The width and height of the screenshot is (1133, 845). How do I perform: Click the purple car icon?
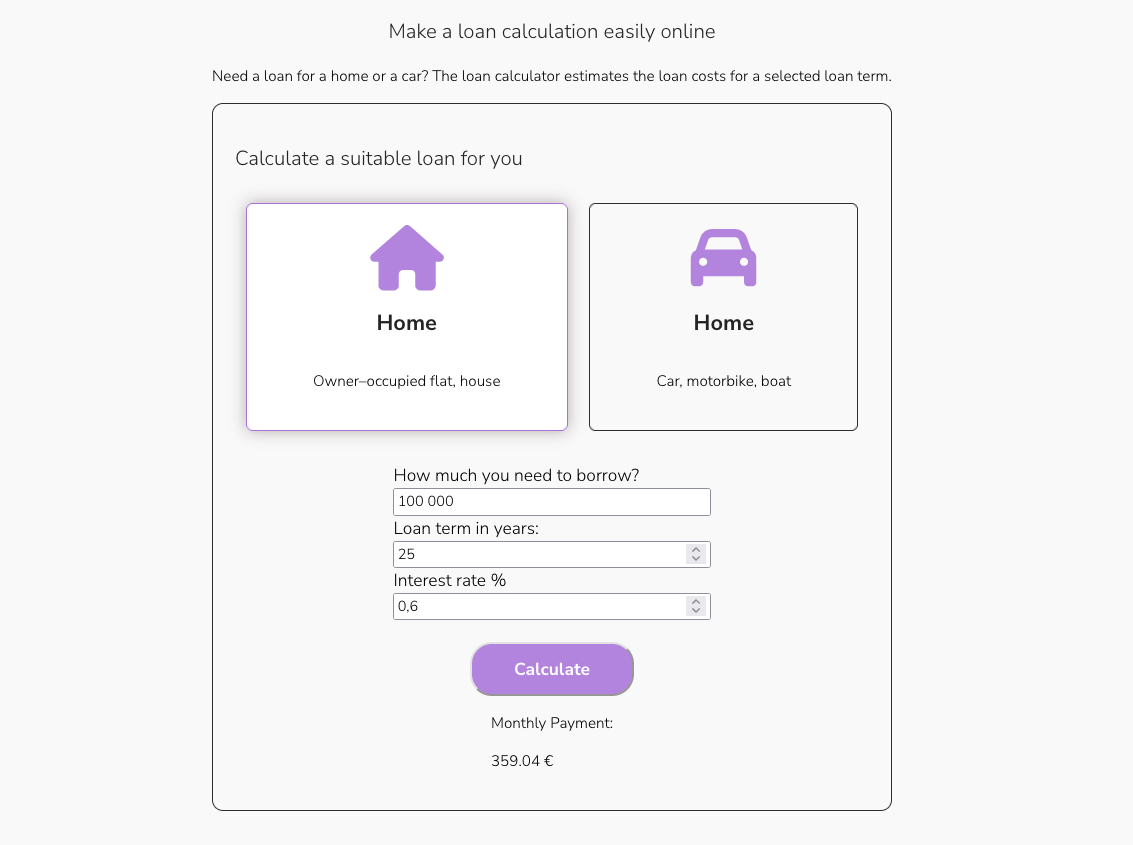723,257
